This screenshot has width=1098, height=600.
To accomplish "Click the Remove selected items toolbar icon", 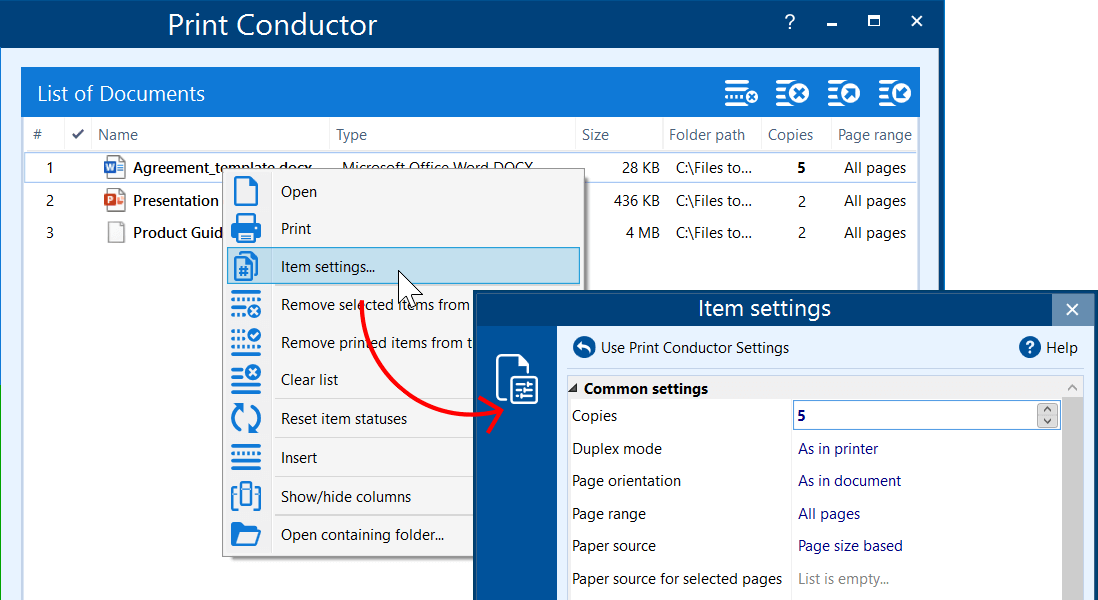I will pyautogui.click(x=741, y=94).
